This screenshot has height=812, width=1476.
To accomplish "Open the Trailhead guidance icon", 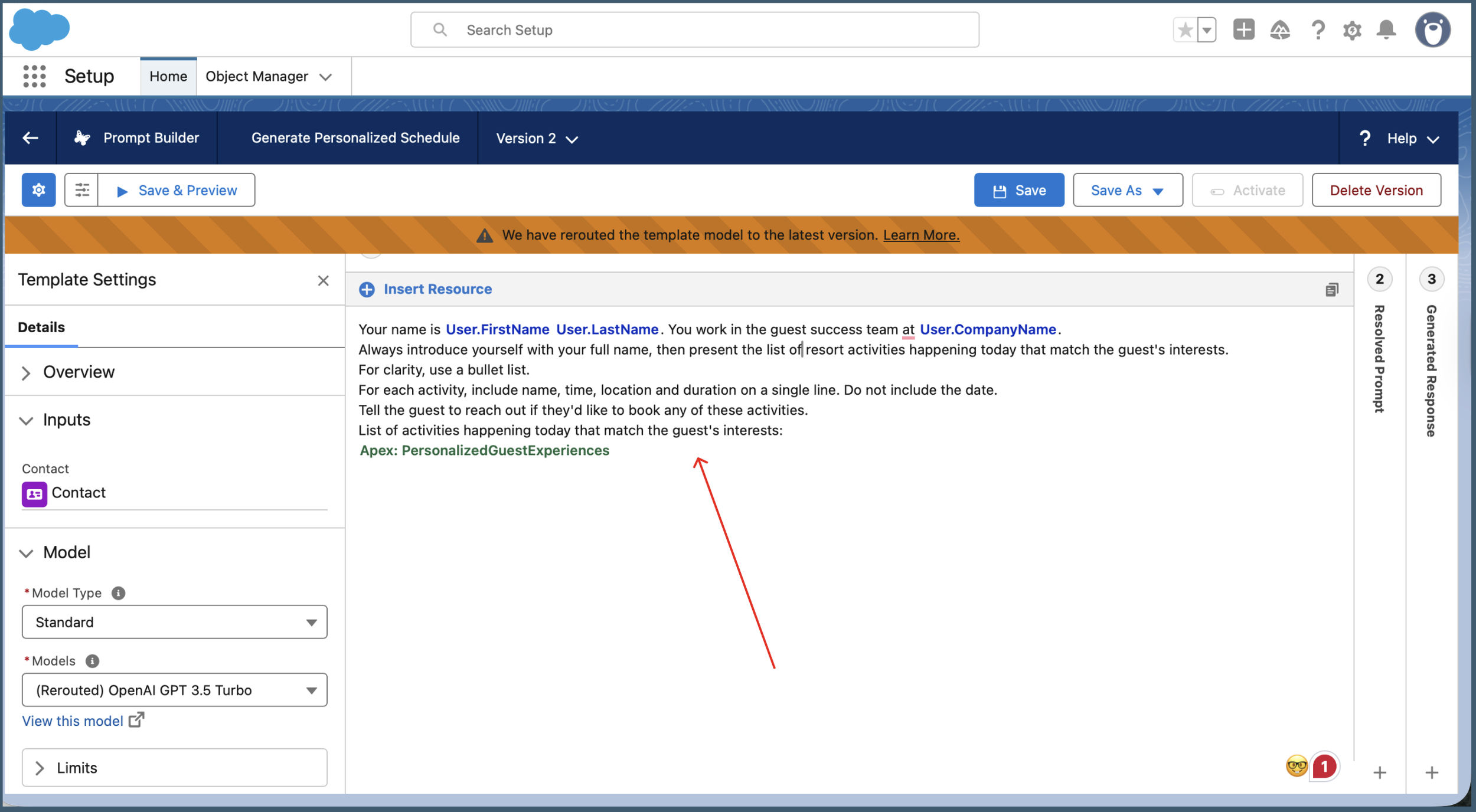I will point(1280,30).
